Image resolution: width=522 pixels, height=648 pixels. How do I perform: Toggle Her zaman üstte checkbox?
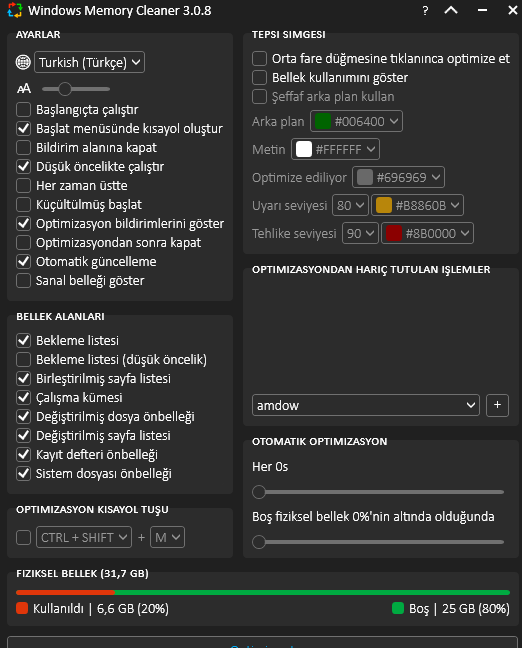tap(24, 186)
